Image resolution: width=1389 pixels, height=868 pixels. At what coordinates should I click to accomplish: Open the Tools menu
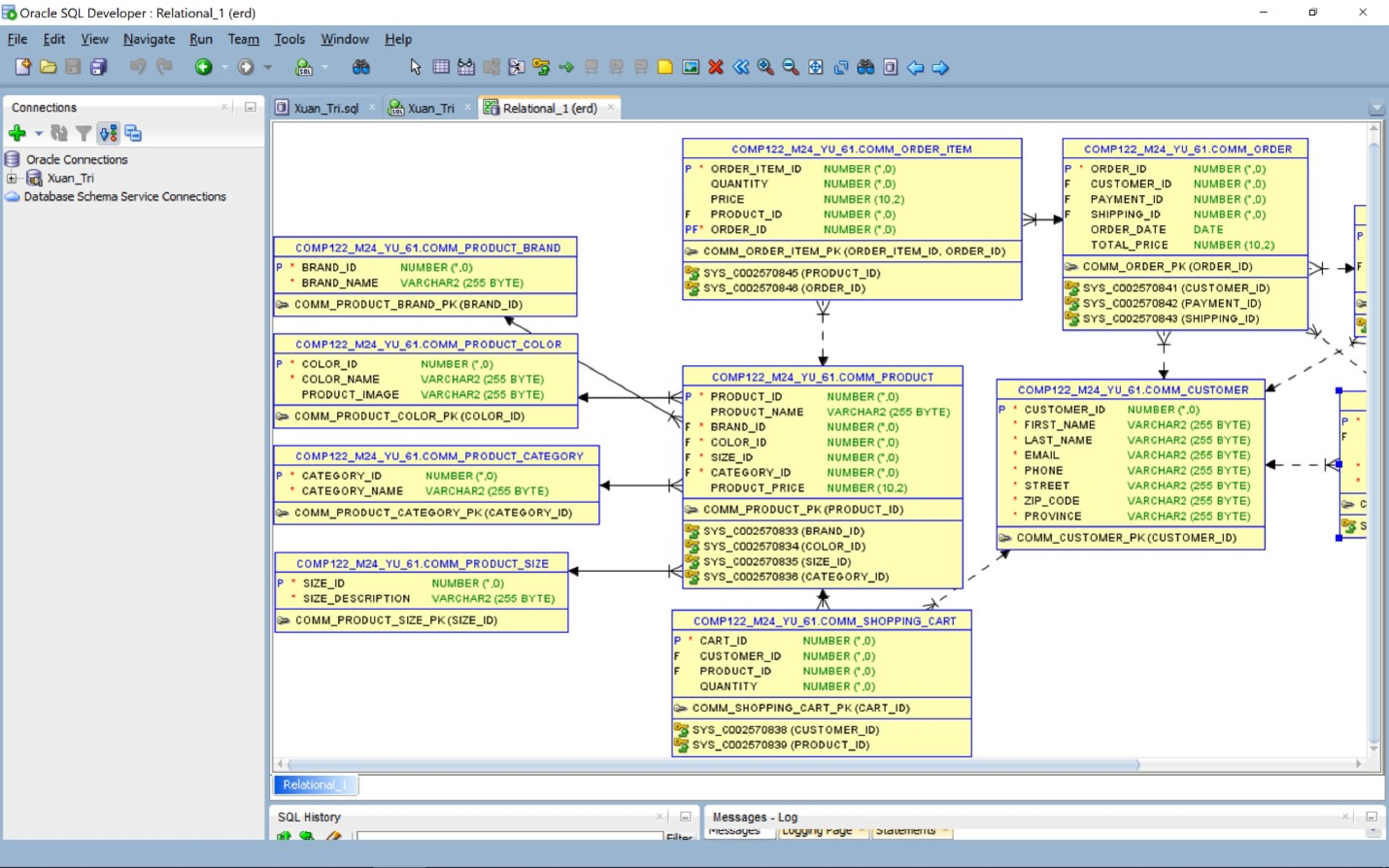[289, 39]
